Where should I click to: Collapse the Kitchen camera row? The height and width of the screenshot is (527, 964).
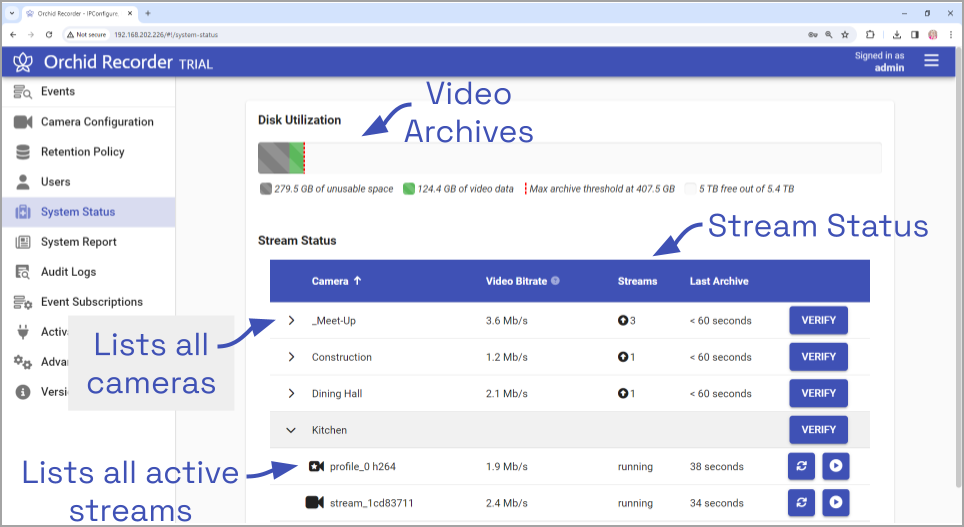click(291, 430)
